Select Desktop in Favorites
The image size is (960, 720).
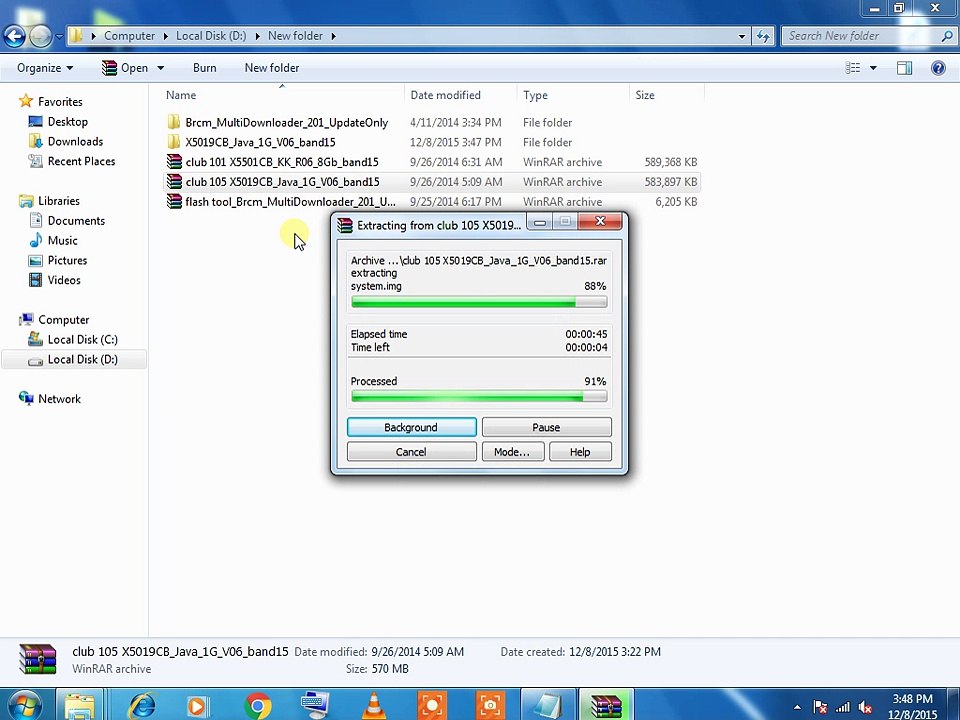pyautogui.click(x=67, y=122)
